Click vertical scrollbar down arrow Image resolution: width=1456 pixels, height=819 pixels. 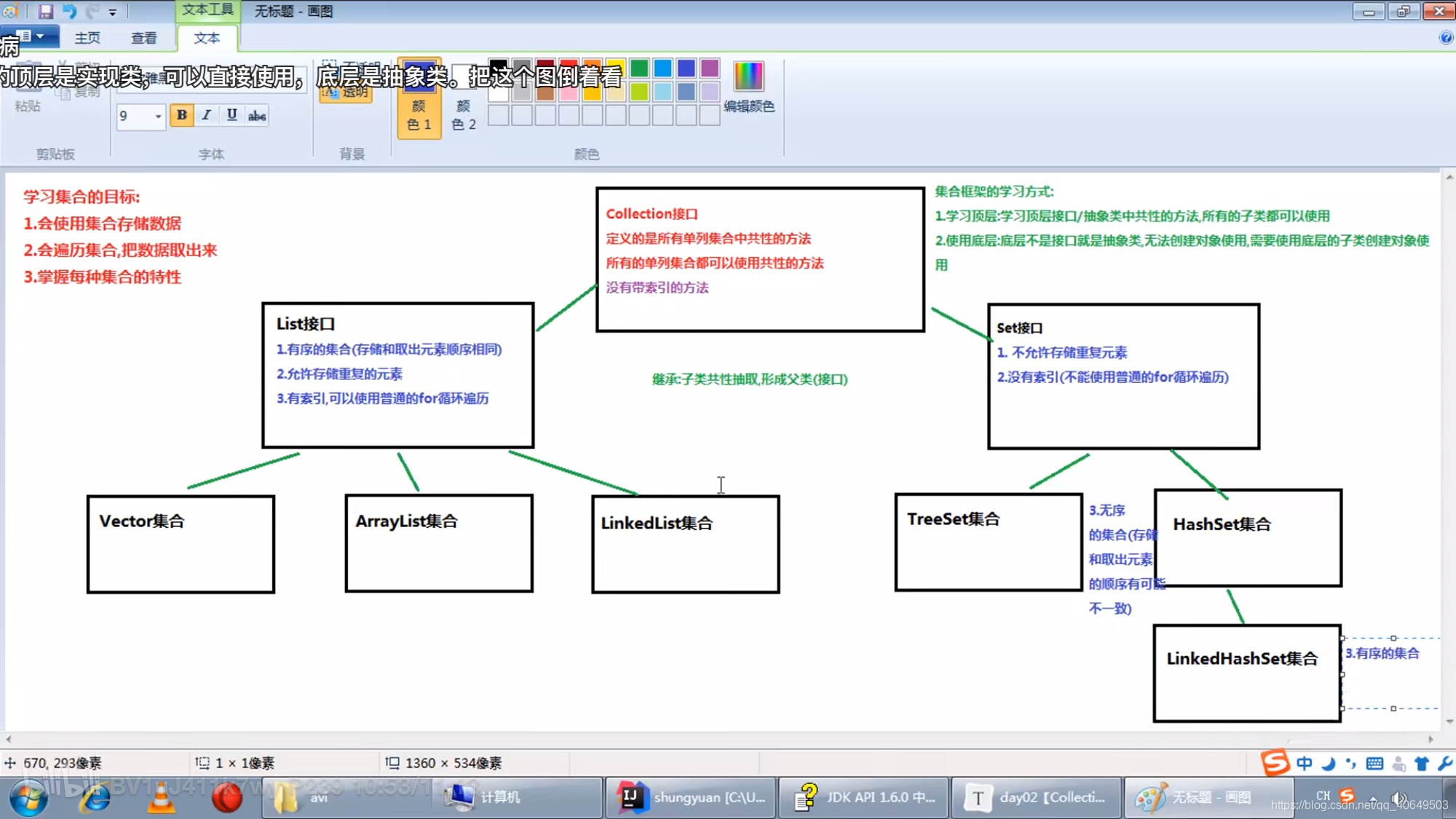(1449, 721)
